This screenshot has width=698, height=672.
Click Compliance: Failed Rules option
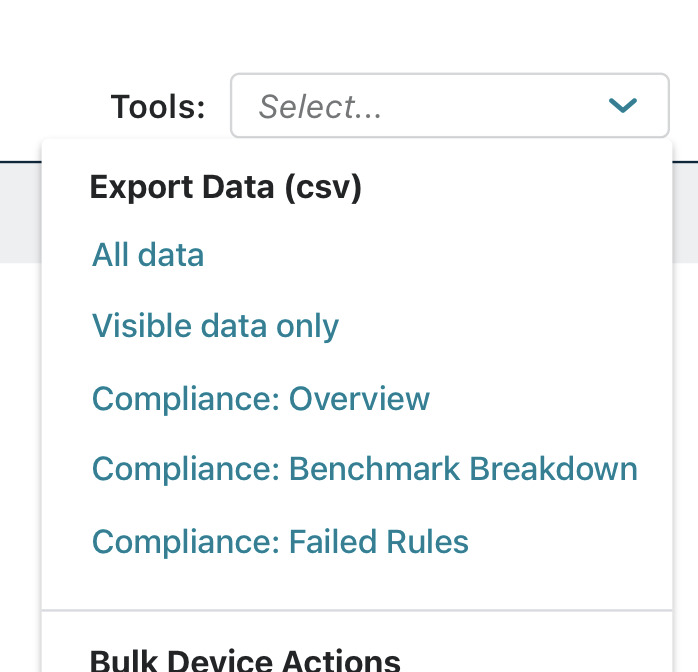pos(280,542)
